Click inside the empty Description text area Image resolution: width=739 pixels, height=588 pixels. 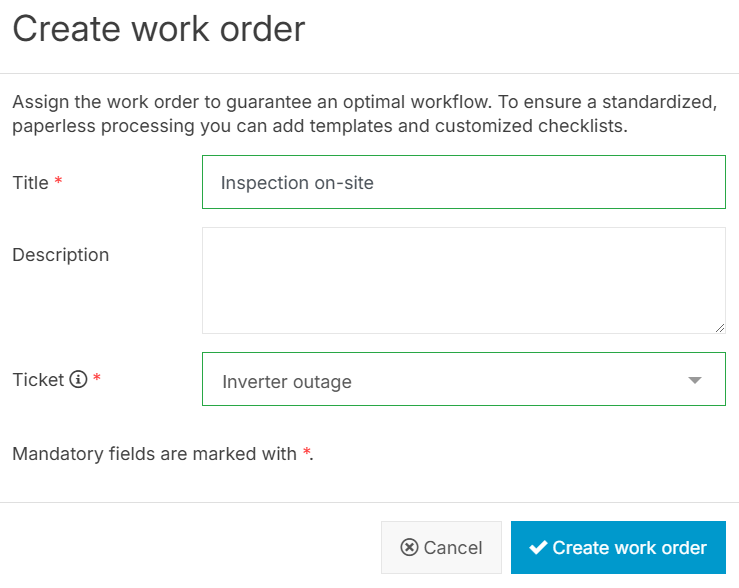pyautogui.click(x=463, y=280)
